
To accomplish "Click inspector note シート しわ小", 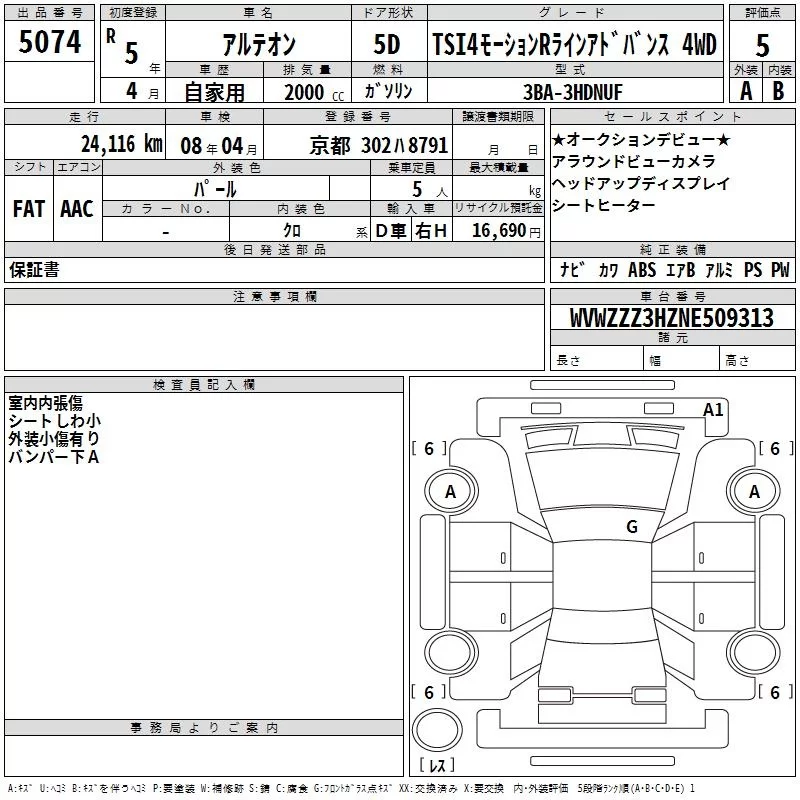I will (54, 421).
